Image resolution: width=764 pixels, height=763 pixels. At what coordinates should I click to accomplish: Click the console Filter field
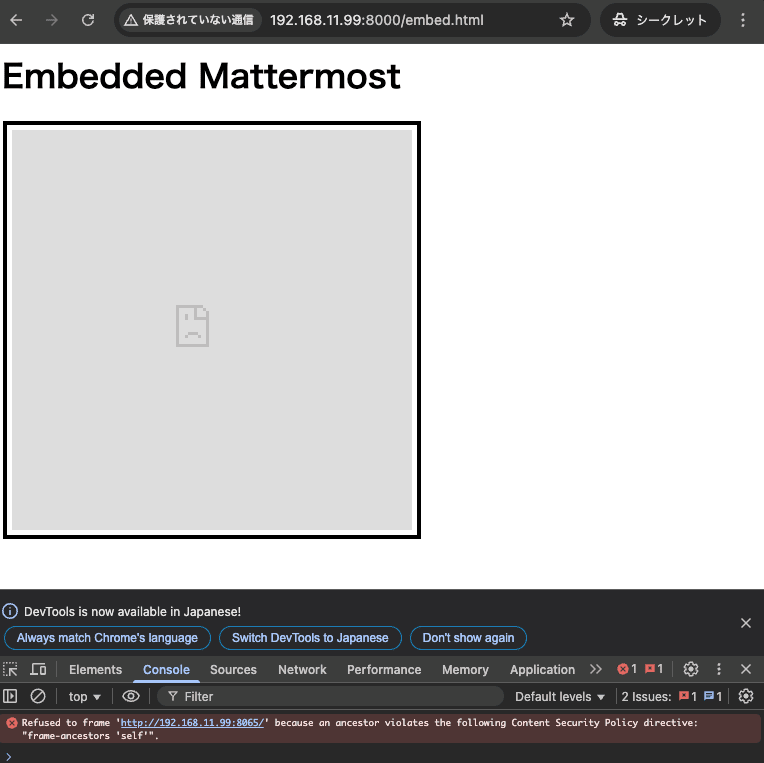tap(330, 697)
